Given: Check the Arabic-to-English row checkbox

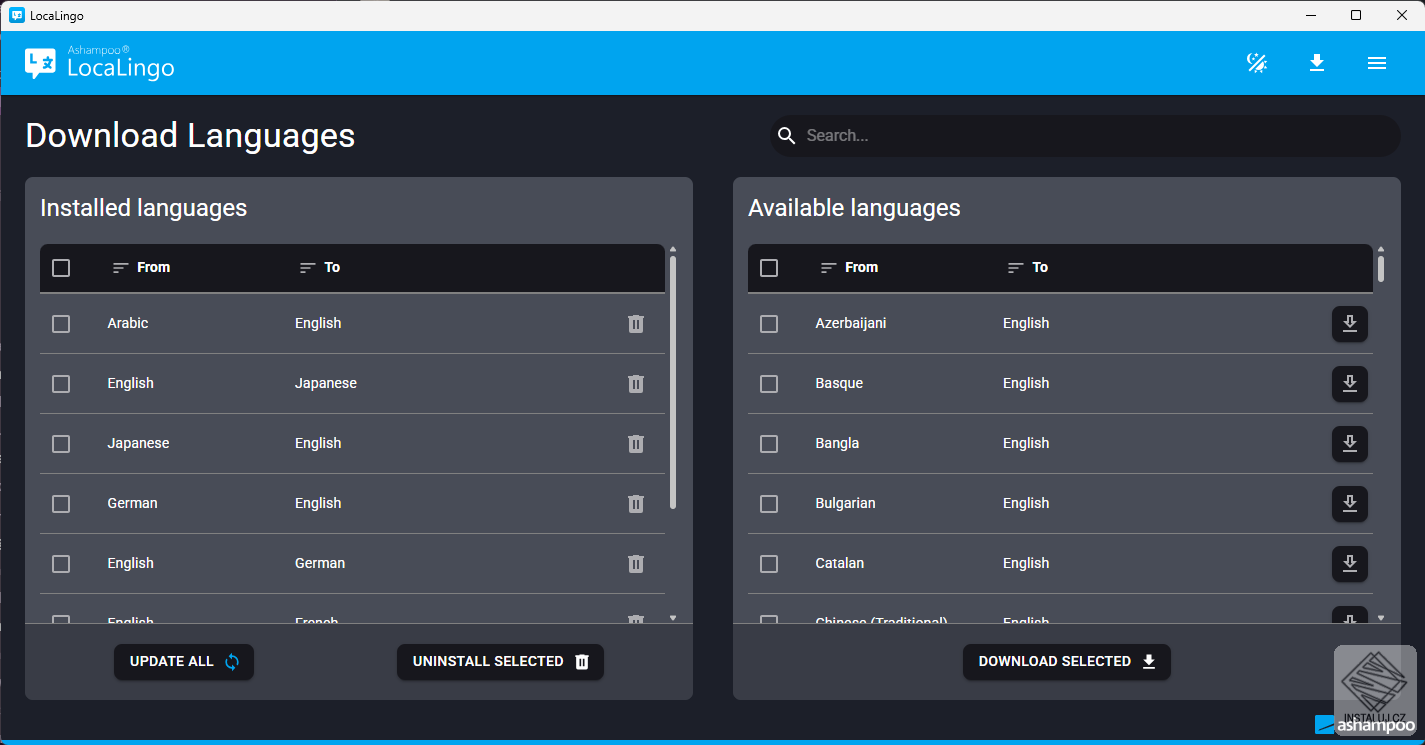Looking at the screenshot, I should tap(61, 323).
